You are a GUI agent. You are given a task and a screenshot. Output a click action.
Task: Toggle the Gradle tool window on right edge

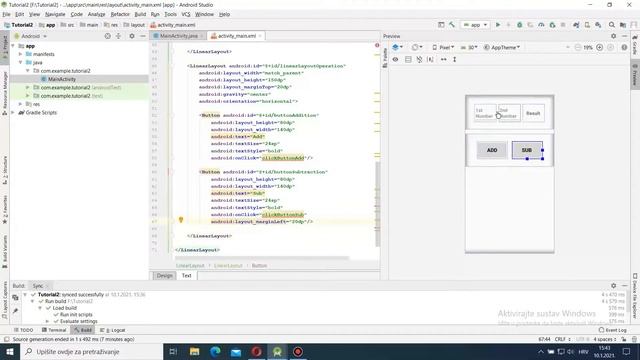(x=635, y=45)
